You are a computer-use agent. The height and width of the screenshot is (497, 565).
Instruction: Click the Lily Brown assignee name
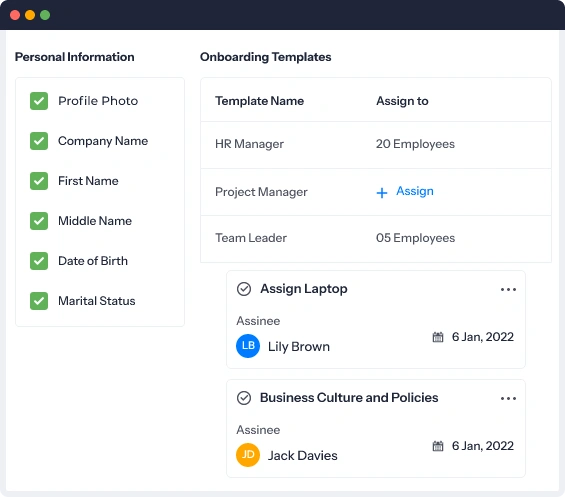tap(299, 347)
